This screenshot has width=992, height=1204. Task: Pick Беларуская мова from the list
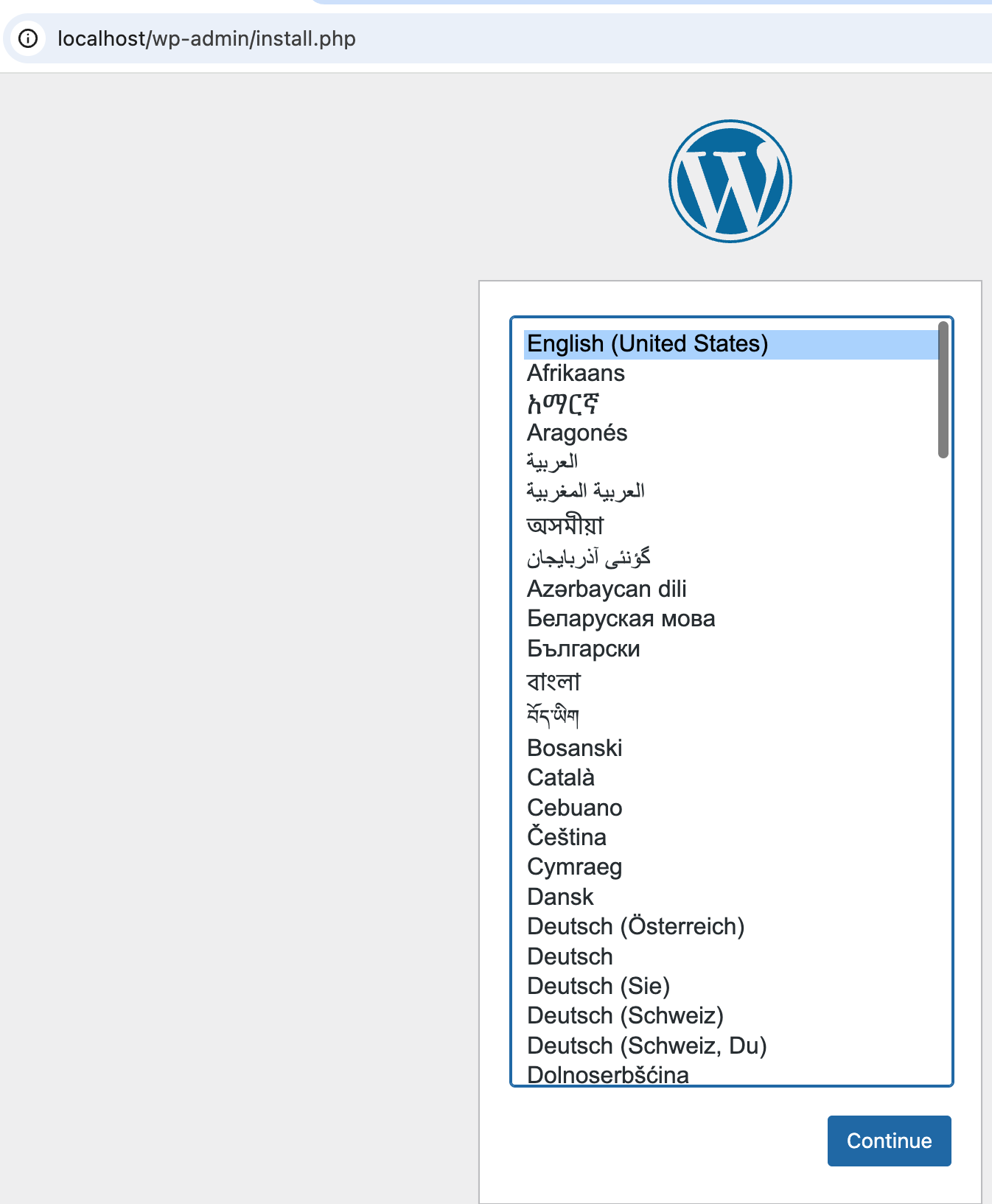621,619
